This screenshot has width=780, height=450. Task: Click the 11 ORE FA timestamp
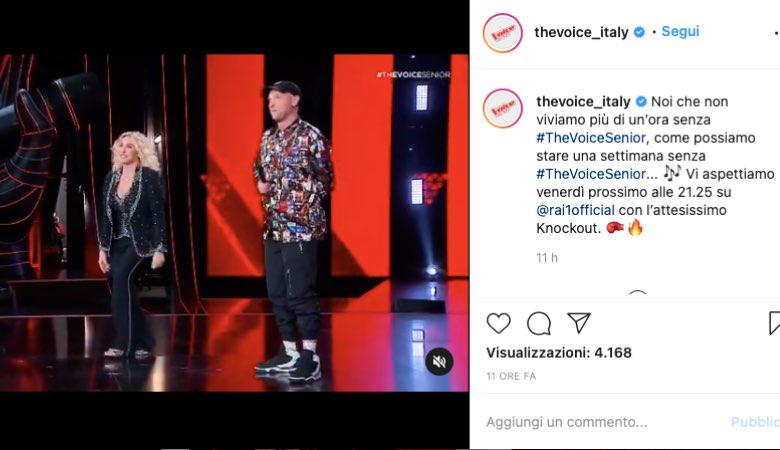[511, 376]
